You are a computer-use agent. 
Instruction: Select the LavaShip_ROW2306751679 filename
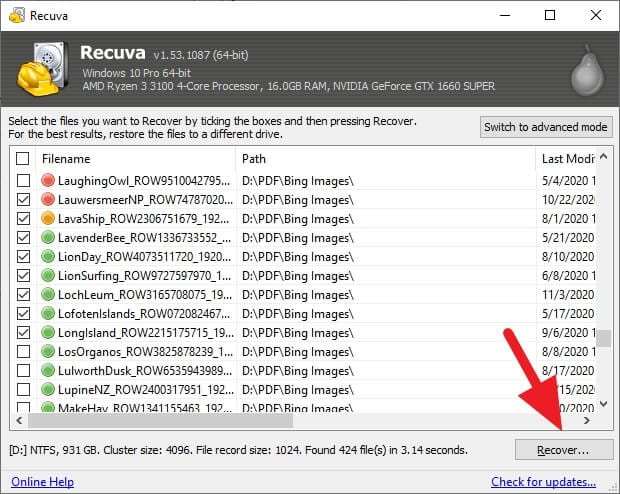pos(144,219)
